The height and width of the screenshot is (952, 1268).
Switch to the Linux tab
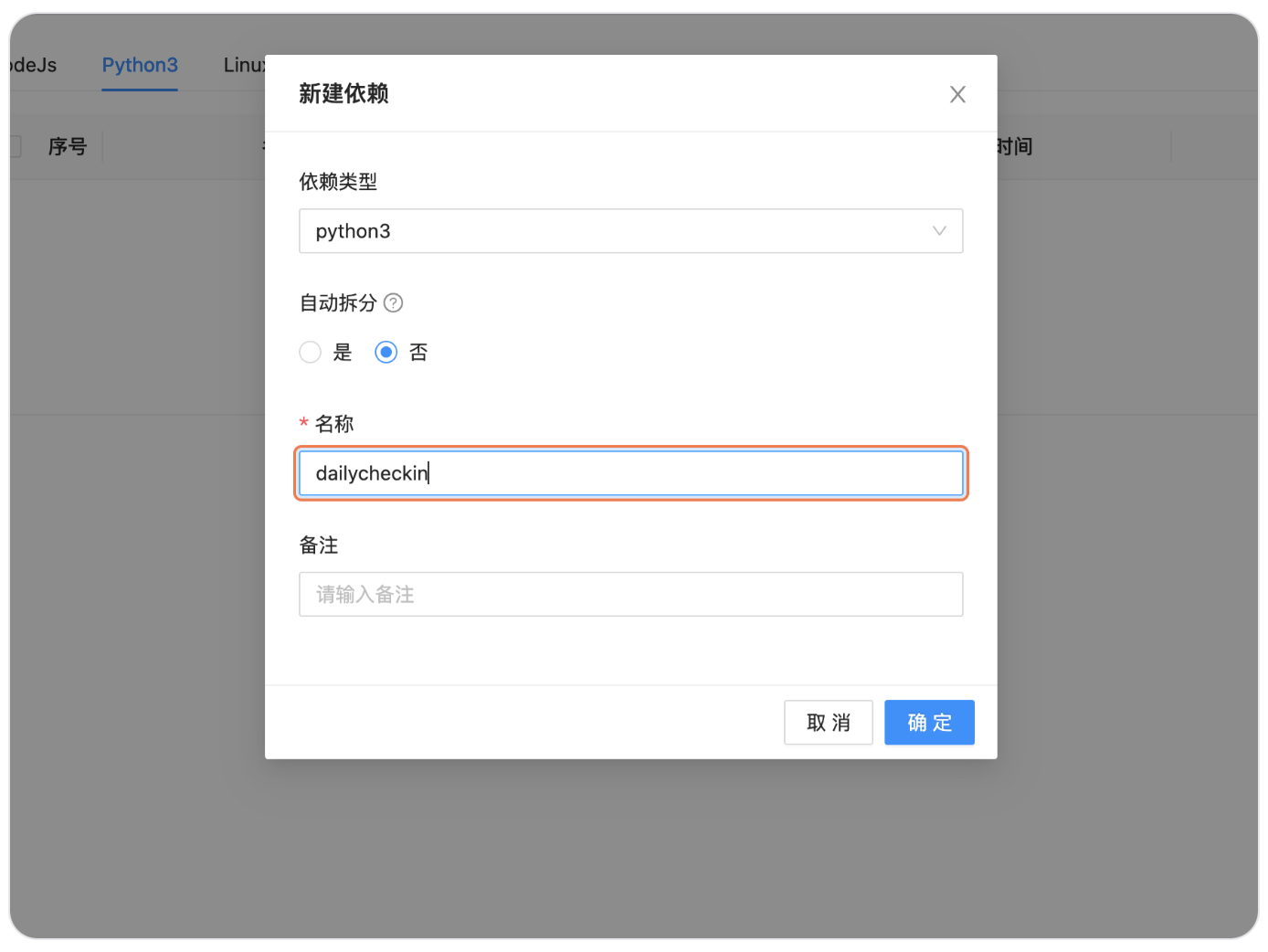(244, 65)
